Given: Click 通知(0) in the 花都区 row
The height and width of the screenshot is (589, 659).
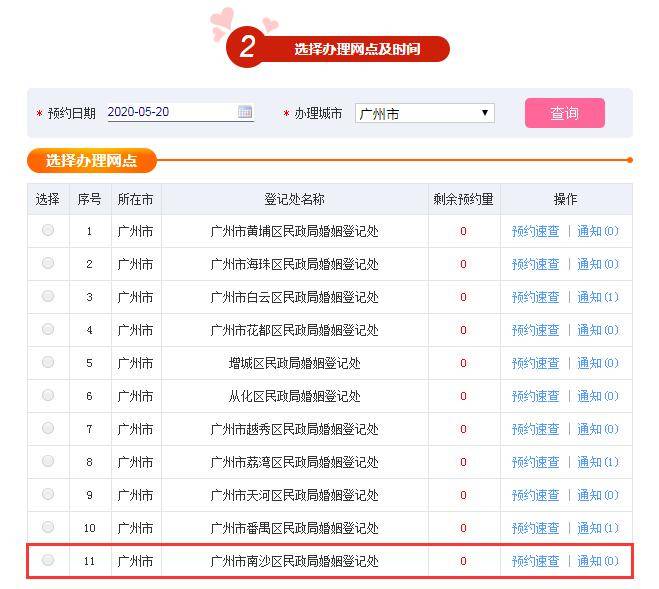Looking at the screenshot, I should (598, 330).
